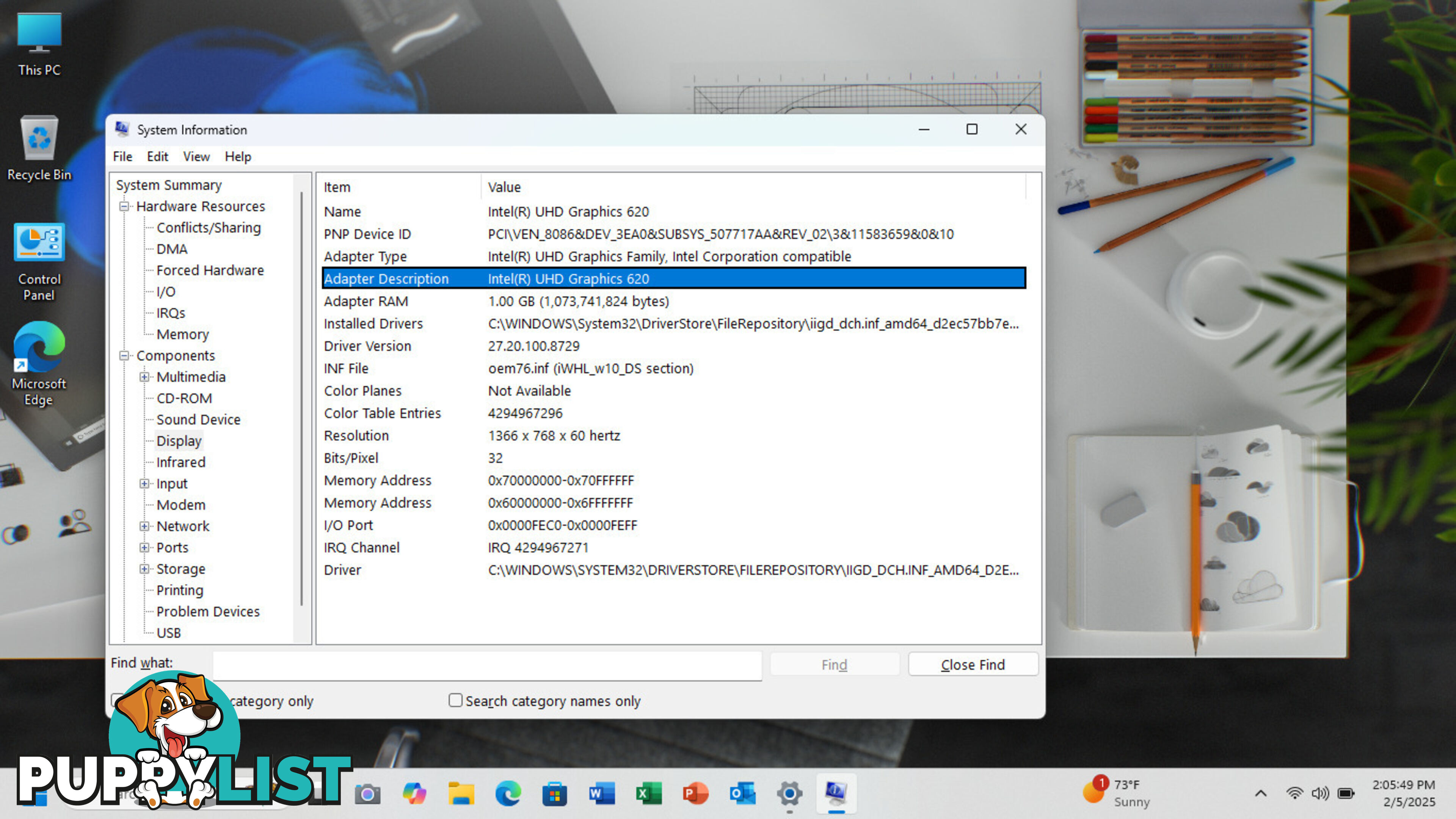Select the IRQs tree item
1456x819 pixels.
[171, 313]
